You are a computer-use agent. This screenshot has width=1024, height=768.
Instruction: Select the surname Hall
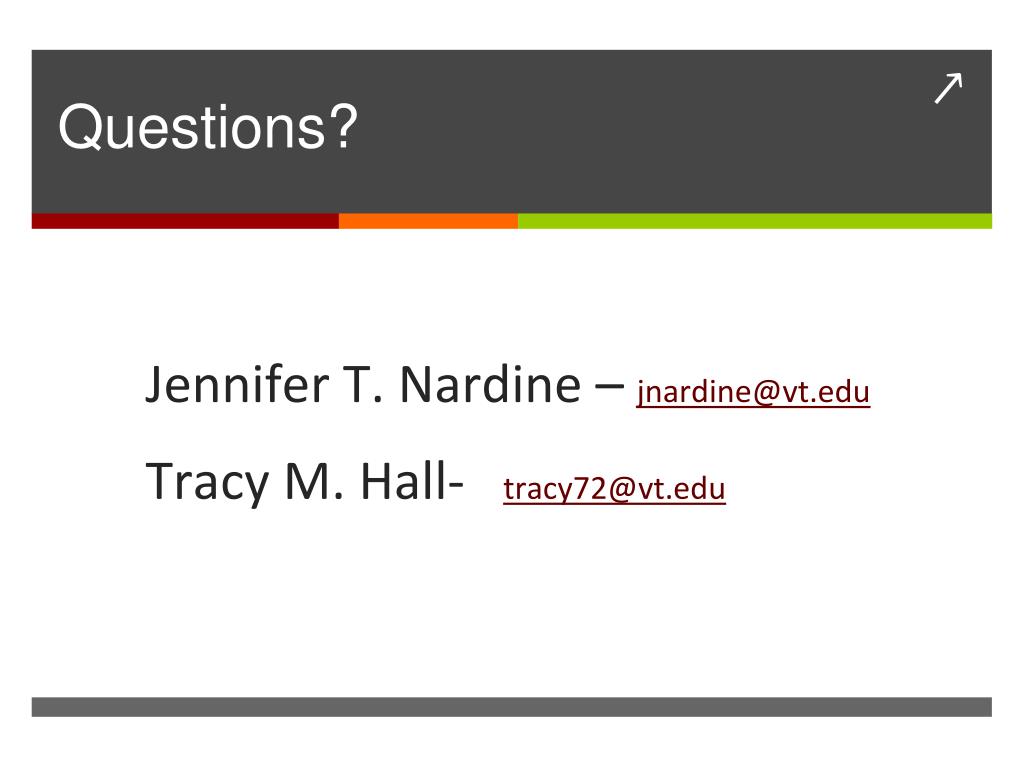click(403, 480)
